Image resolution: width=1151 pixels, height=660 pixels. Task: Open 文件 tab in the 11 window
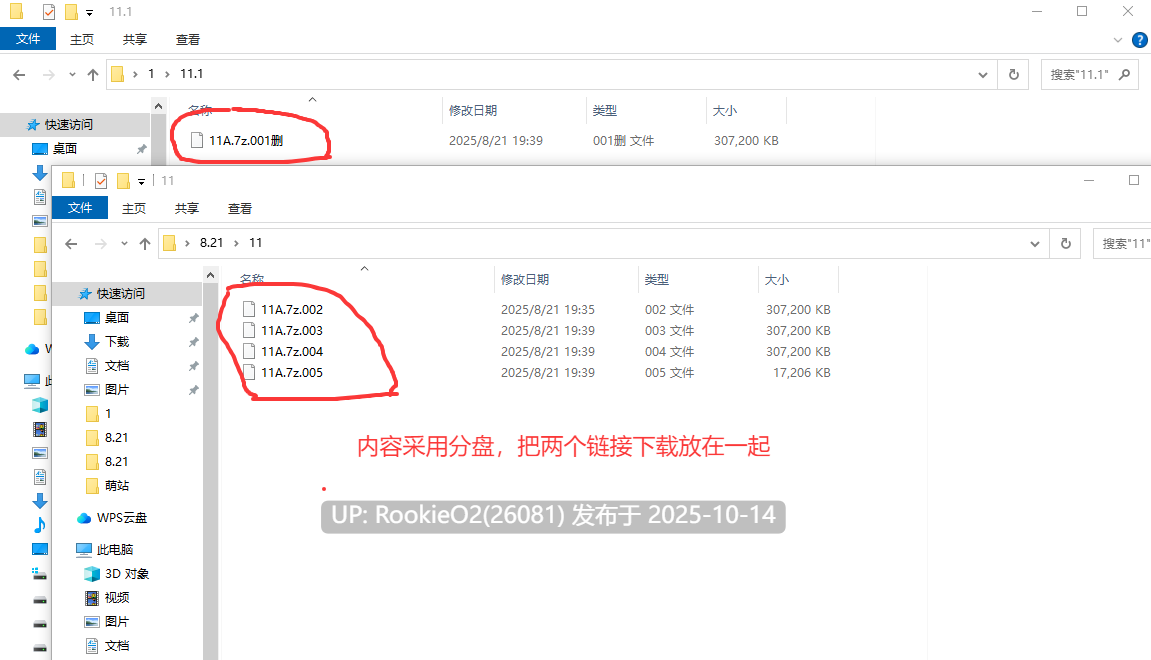point(80,208)
